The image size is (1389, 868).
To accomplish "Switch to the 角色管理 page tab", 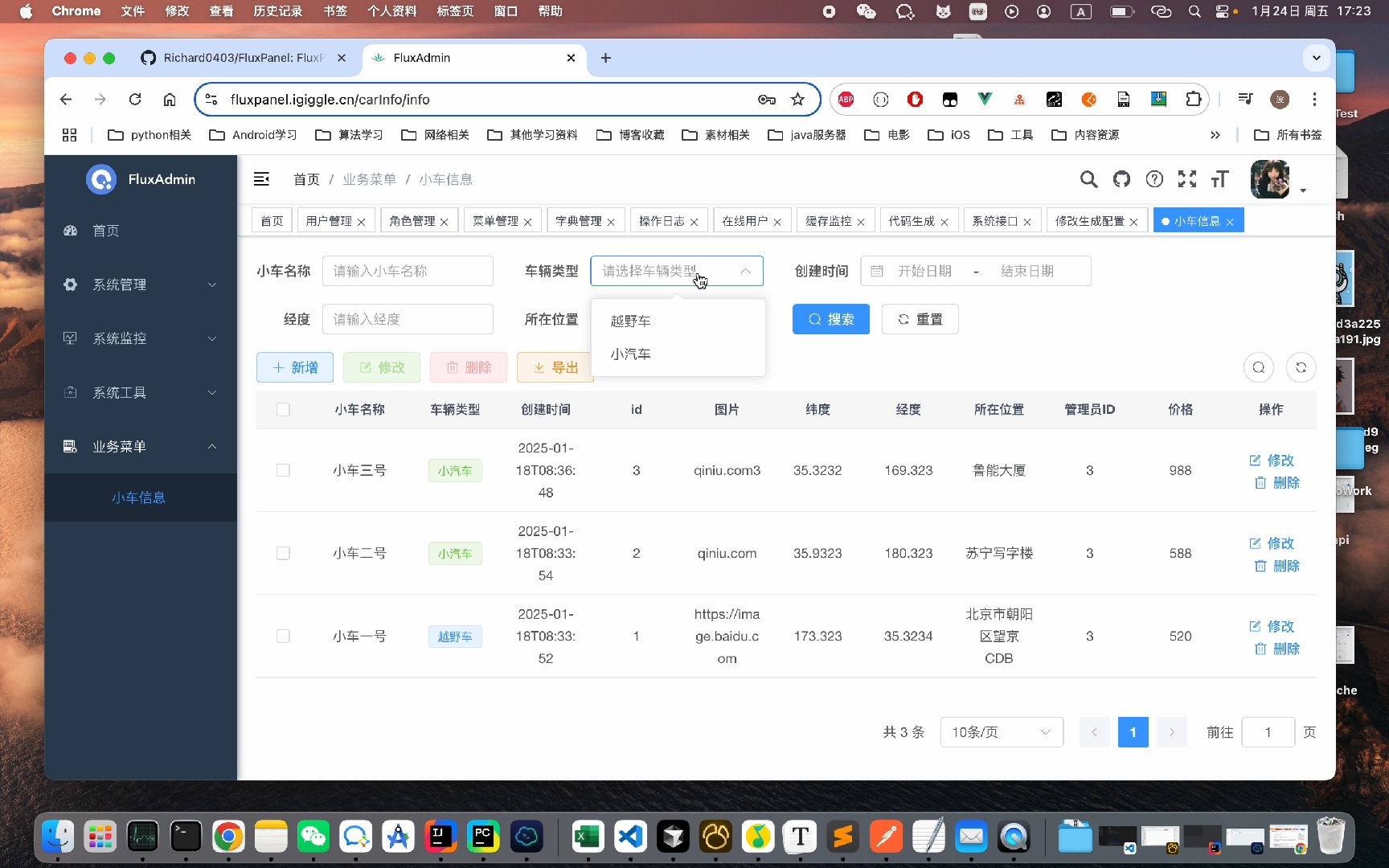I will point(412,221).
